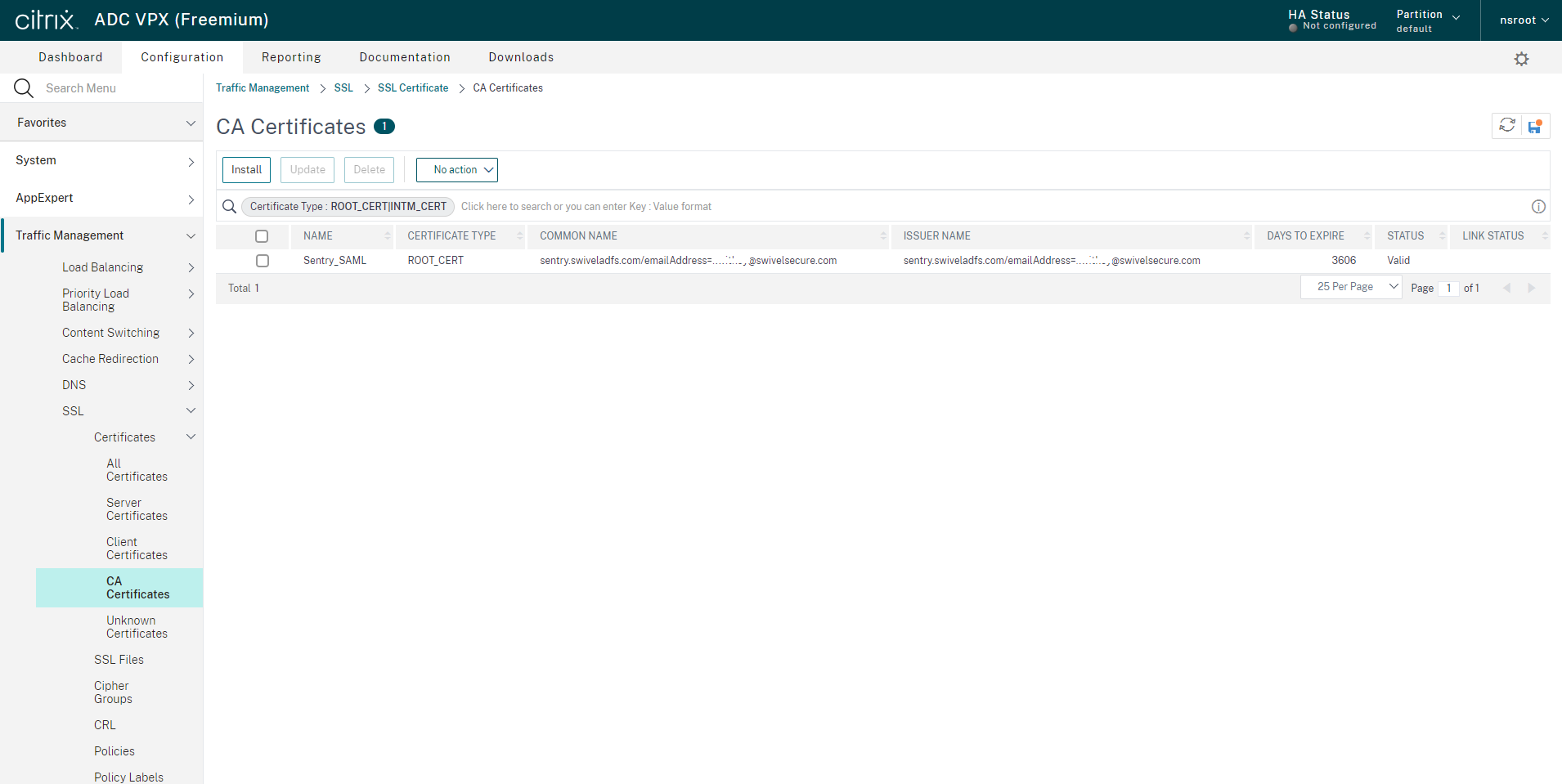The height and width of the screenshot is (784, 1562).
Task: Navigate to SSL Certificate via breadcrumb
Action: [412, 87]
